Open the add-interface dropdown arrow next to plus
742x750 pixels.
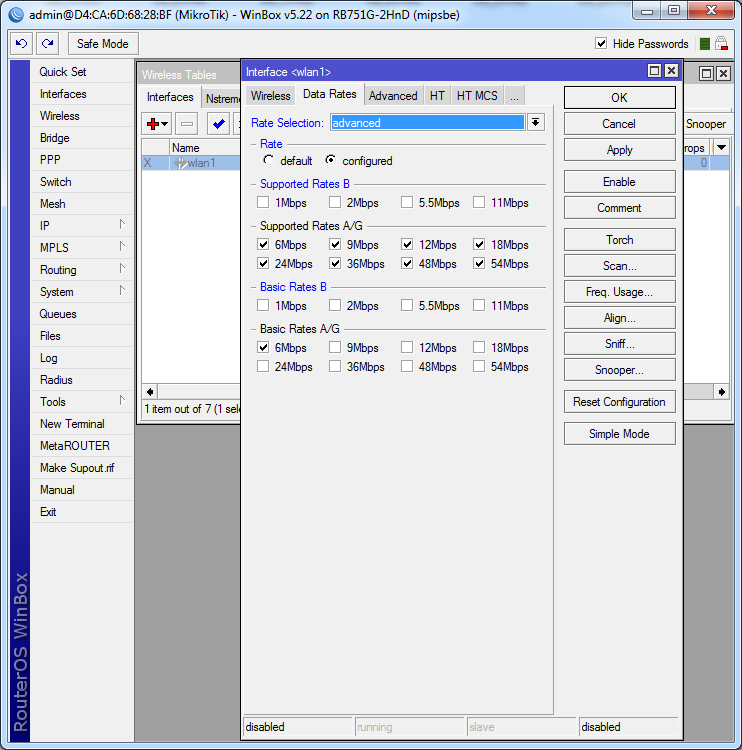pyautogui.click(x=165, y=124)
